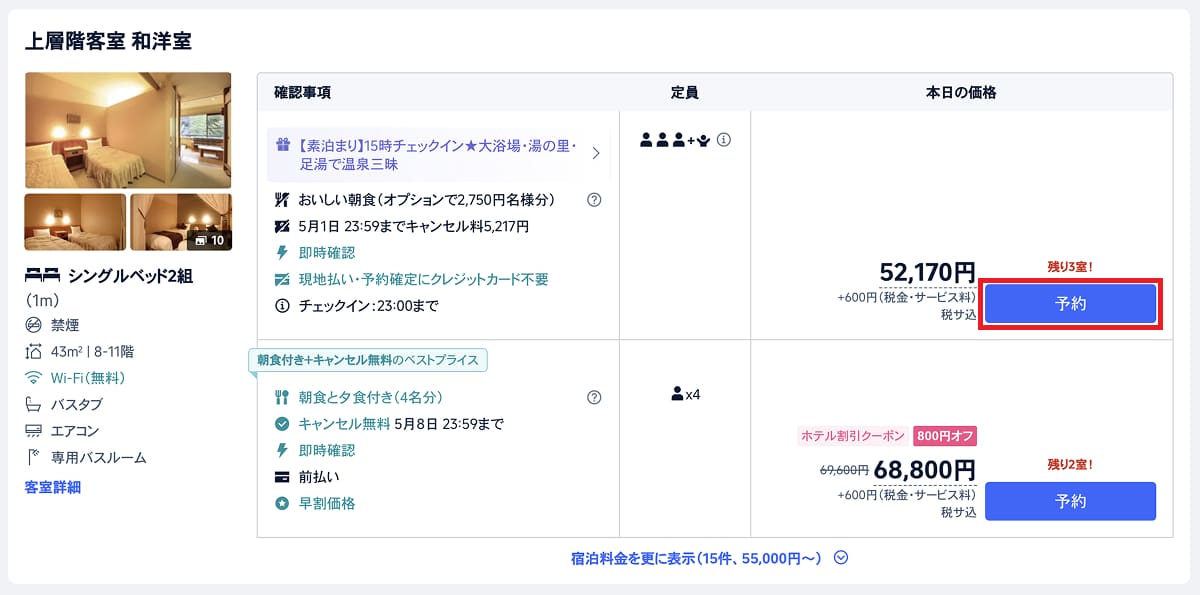This screenshot has height=595, width=1200.
Task: Click help icon next to 朝食と夕食付き
Action: click(594, 397)
